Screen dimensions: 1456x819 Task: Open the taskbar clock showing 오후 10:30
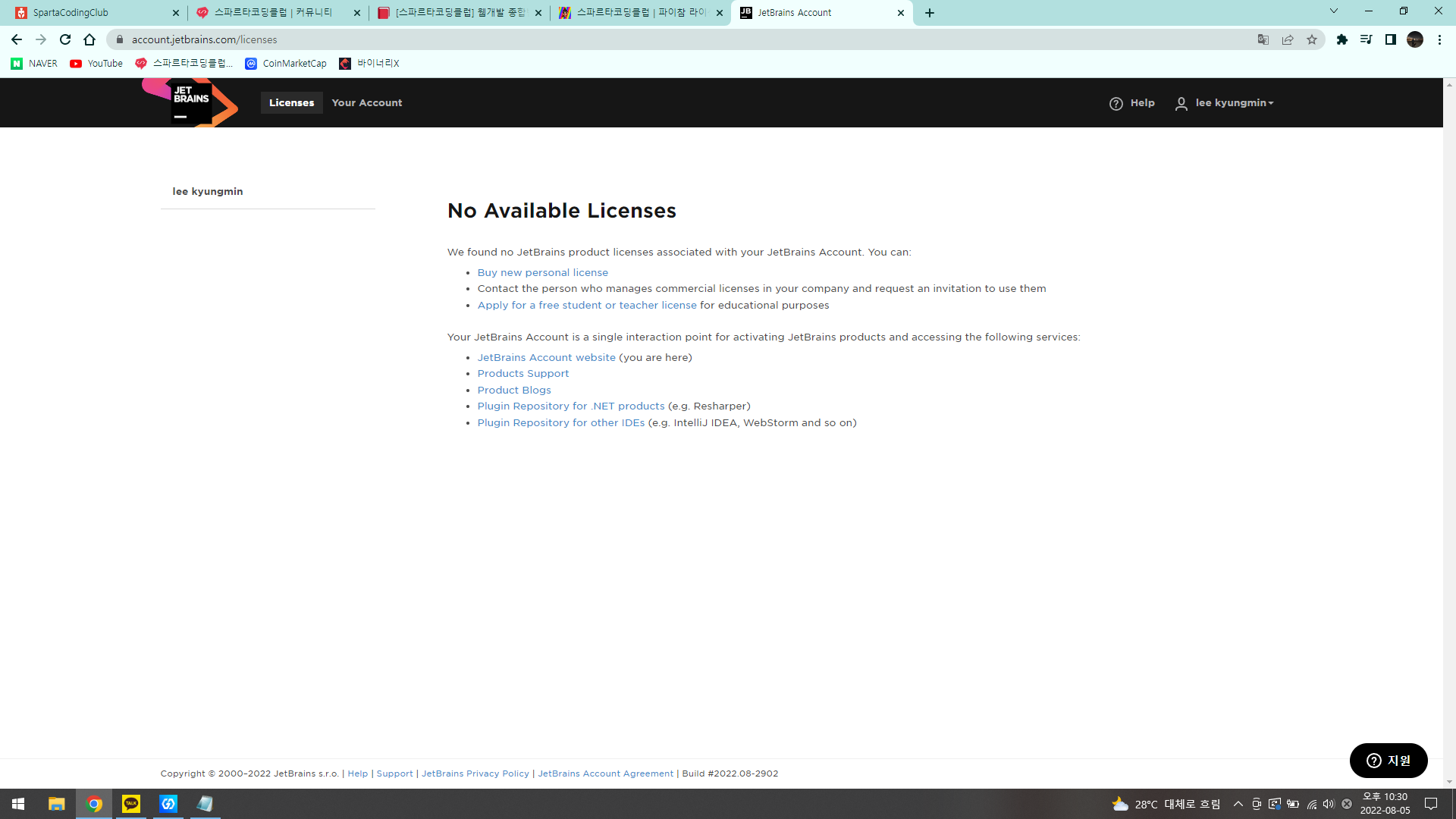tap(1385, 804)
